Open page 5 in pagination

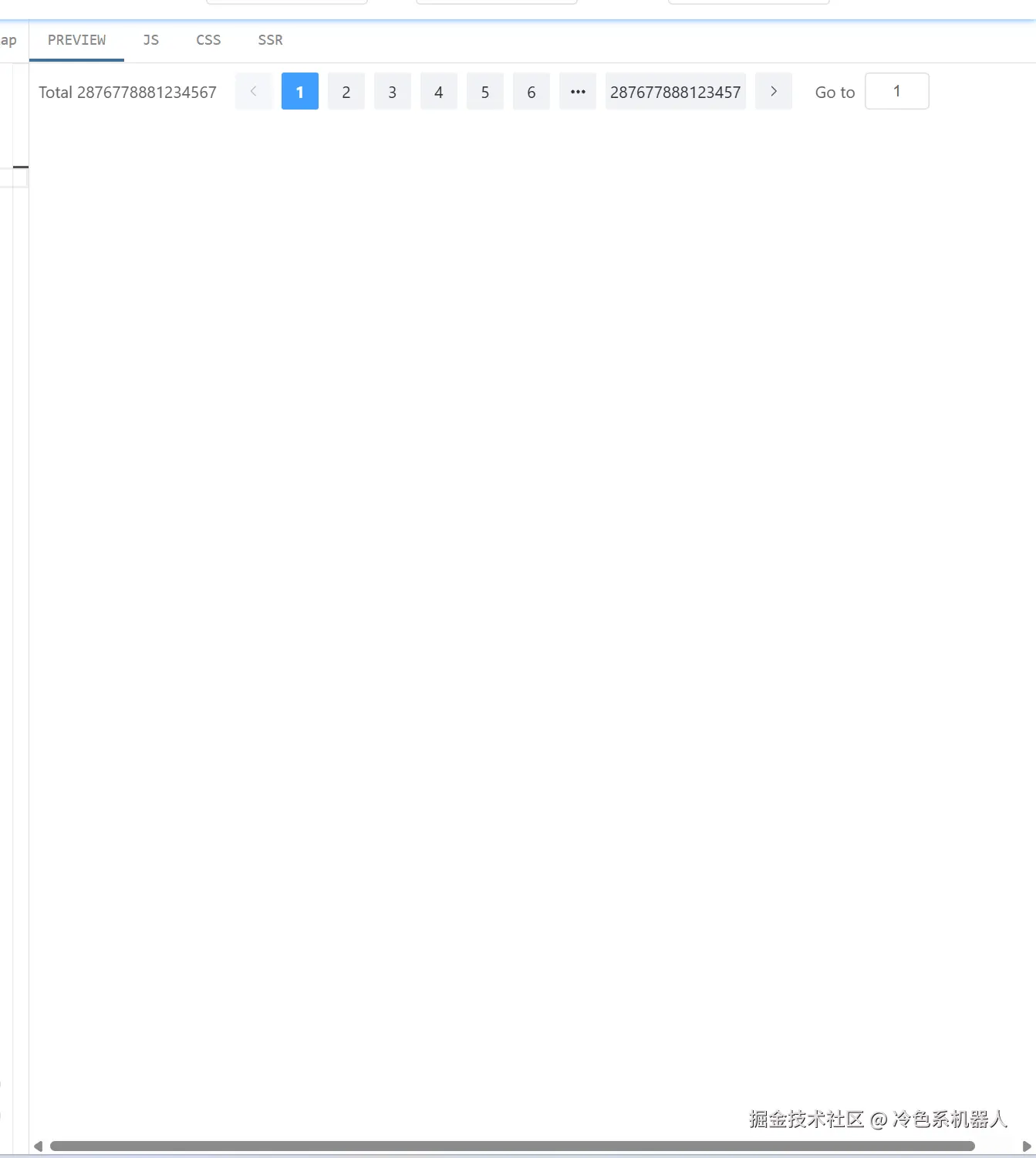tap(484, 92)
